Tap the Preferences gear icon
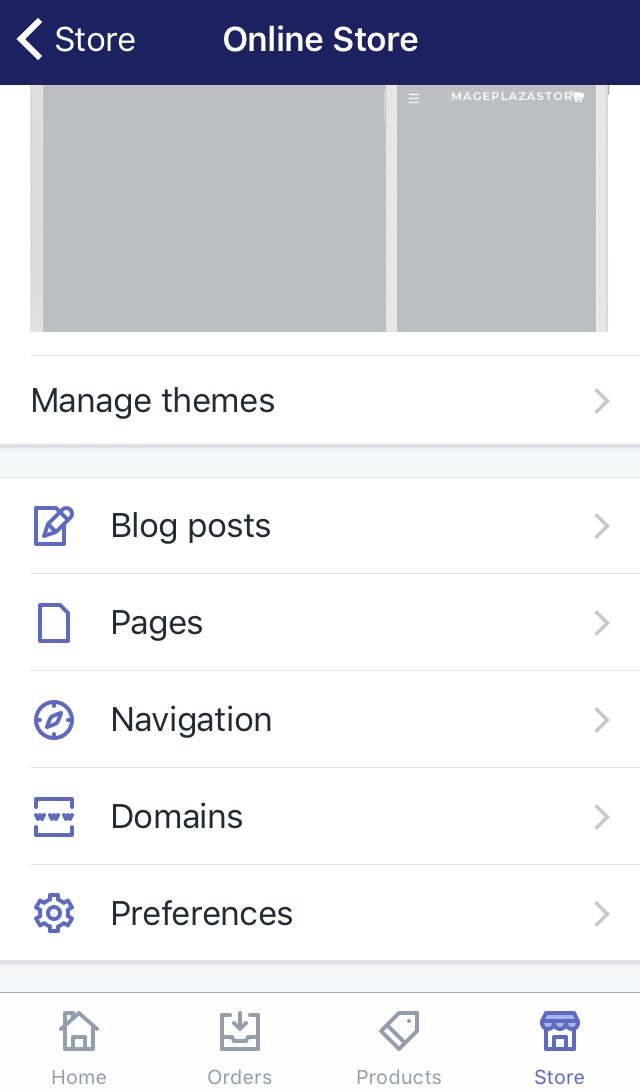The image size is (640, 1091). pyautogui.click(x=54, y=913)
